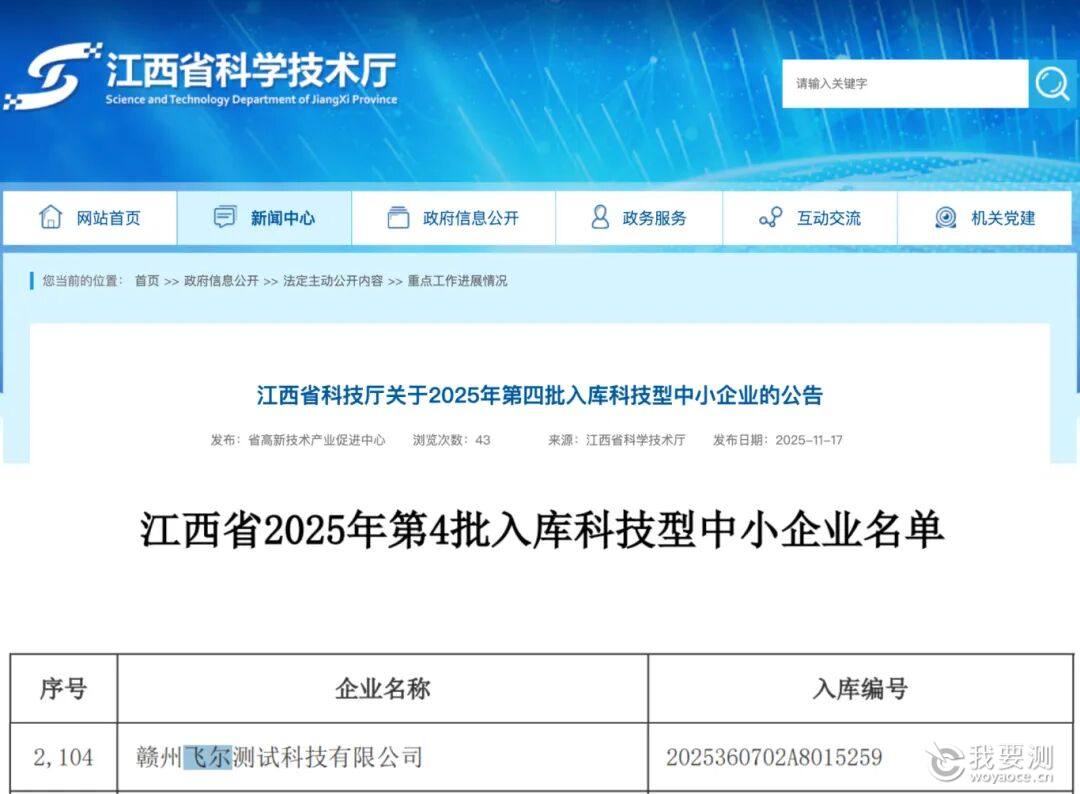Viewport: 1080px width, 794px height.
Task: Click the 企业名称 column header
Action: 383,689
